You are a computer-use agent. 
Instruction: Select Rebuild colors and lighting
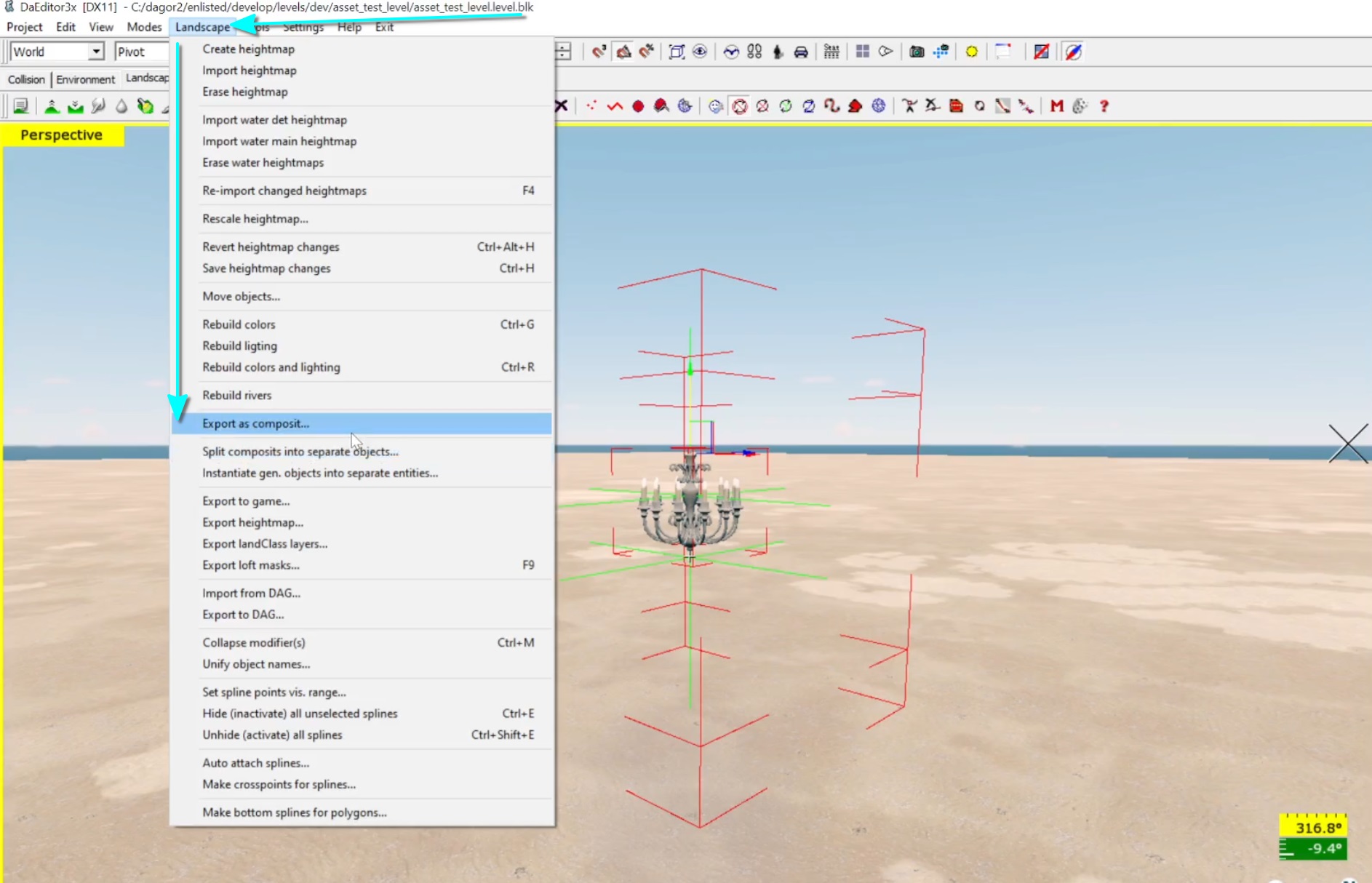(x=271, y=367)
